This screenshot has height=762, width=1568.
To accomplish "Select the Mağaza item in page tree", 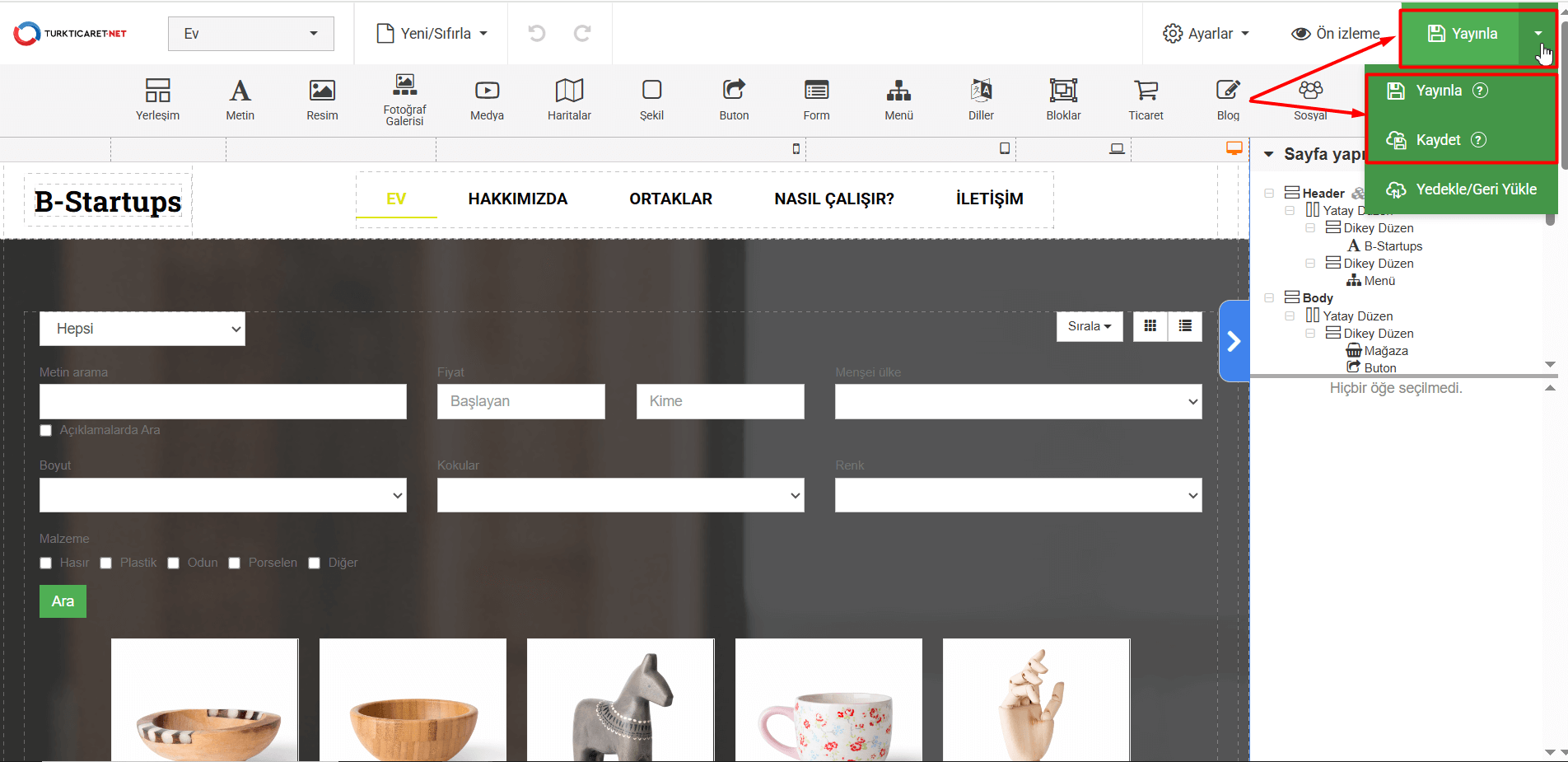I will point(1385,351).
